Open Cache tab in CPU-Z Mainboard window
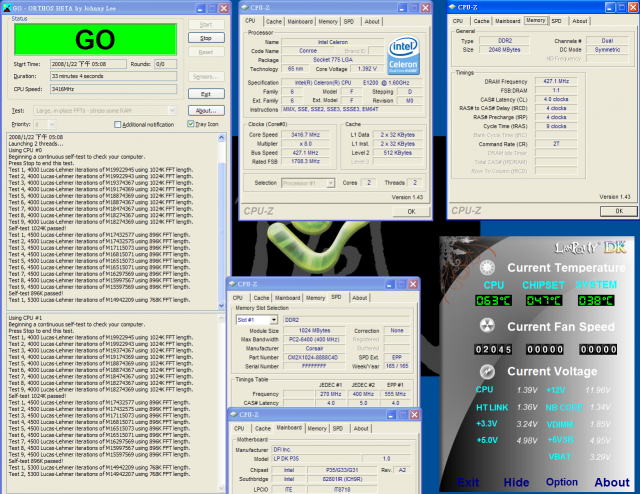 click(262, 429)
